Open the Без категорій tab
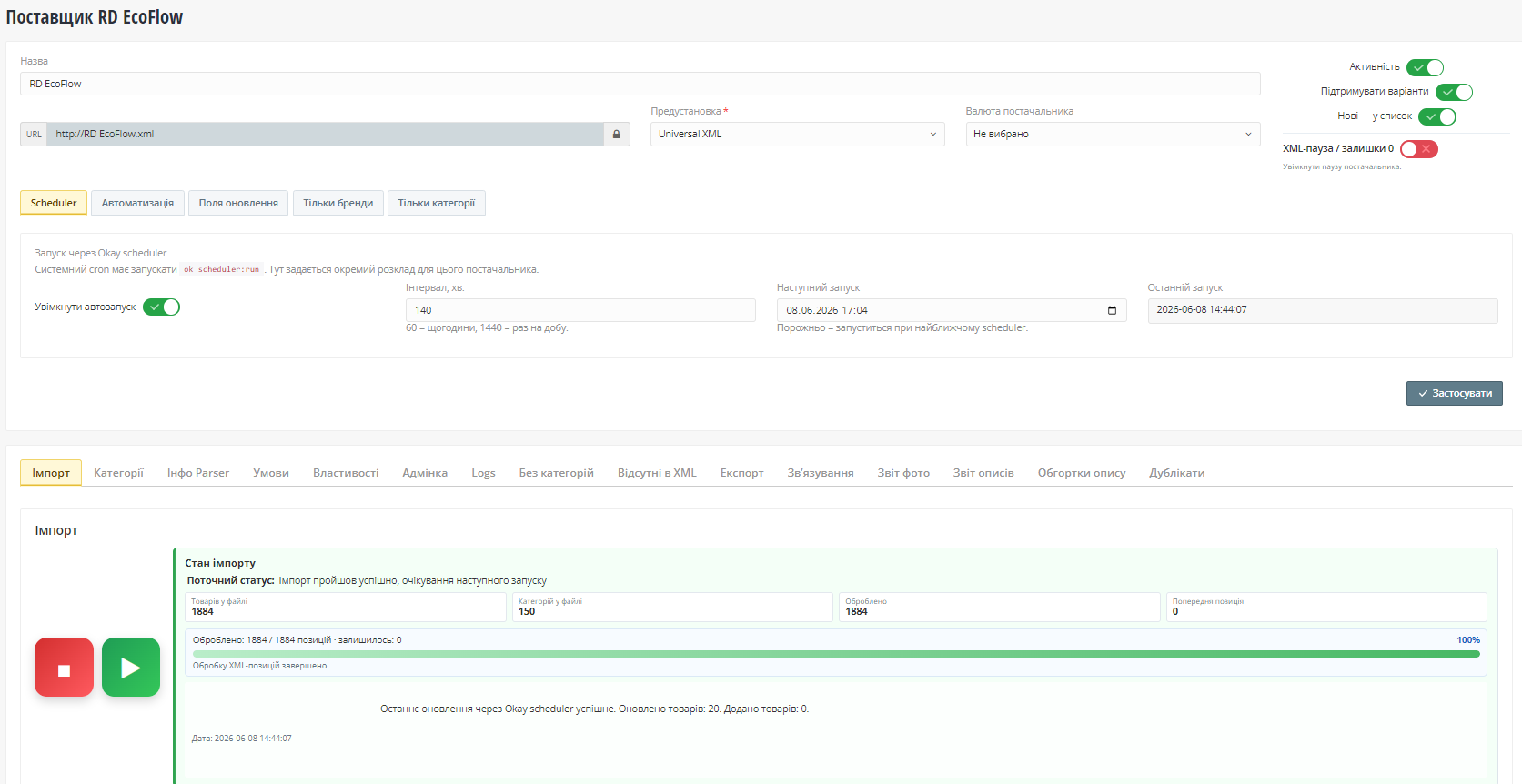The width and height of the screenshot is (1522, 784). point(556,473)
